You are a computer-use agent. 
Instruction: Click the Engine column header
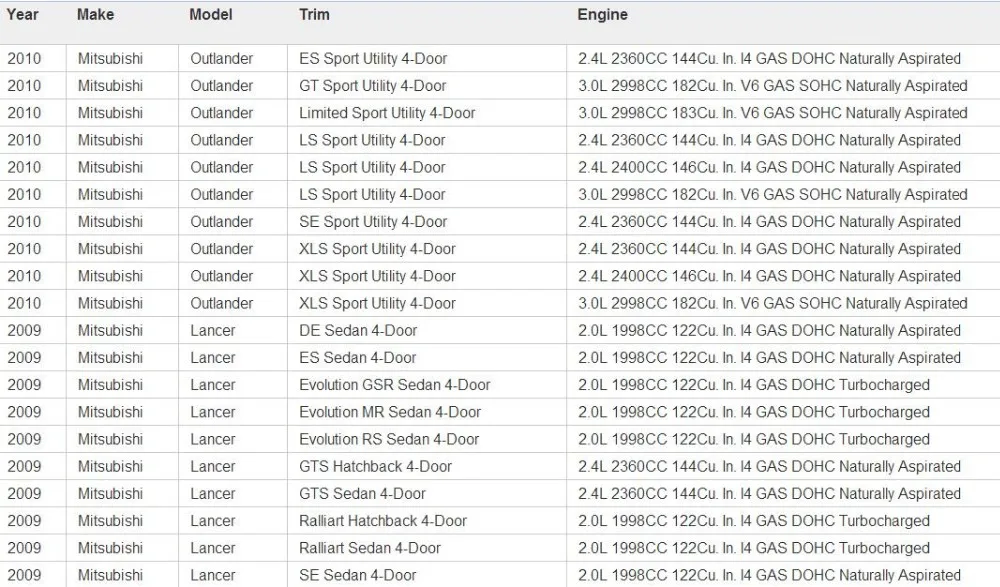603,15
